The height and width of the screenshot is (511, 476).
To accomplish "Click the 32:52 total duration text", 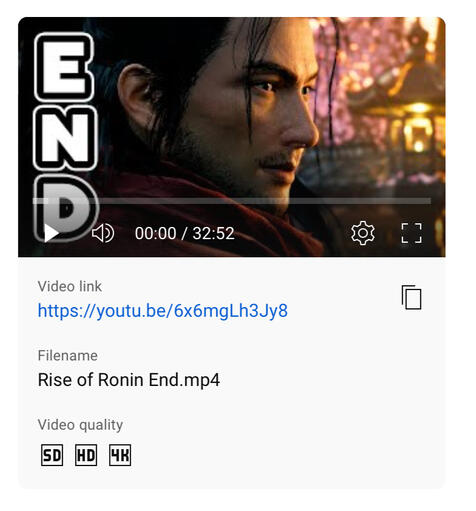I will pyautogui.click(x=213, y=233).
